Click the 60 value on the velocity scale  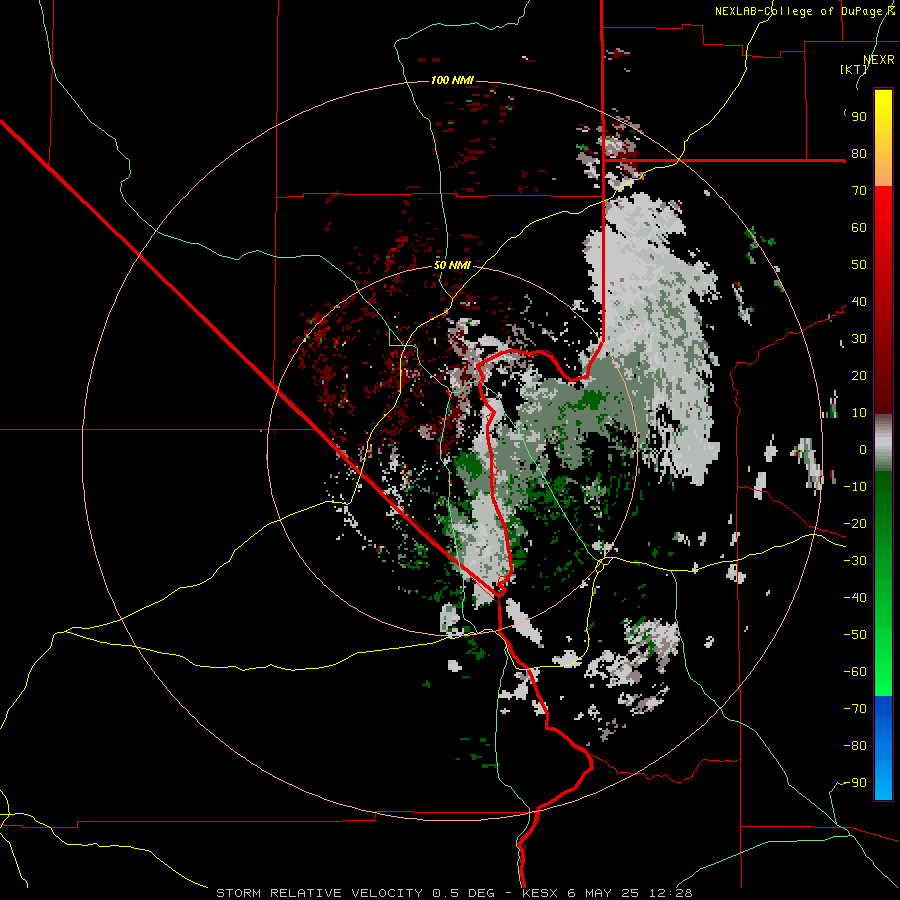[x=859, y=228]
